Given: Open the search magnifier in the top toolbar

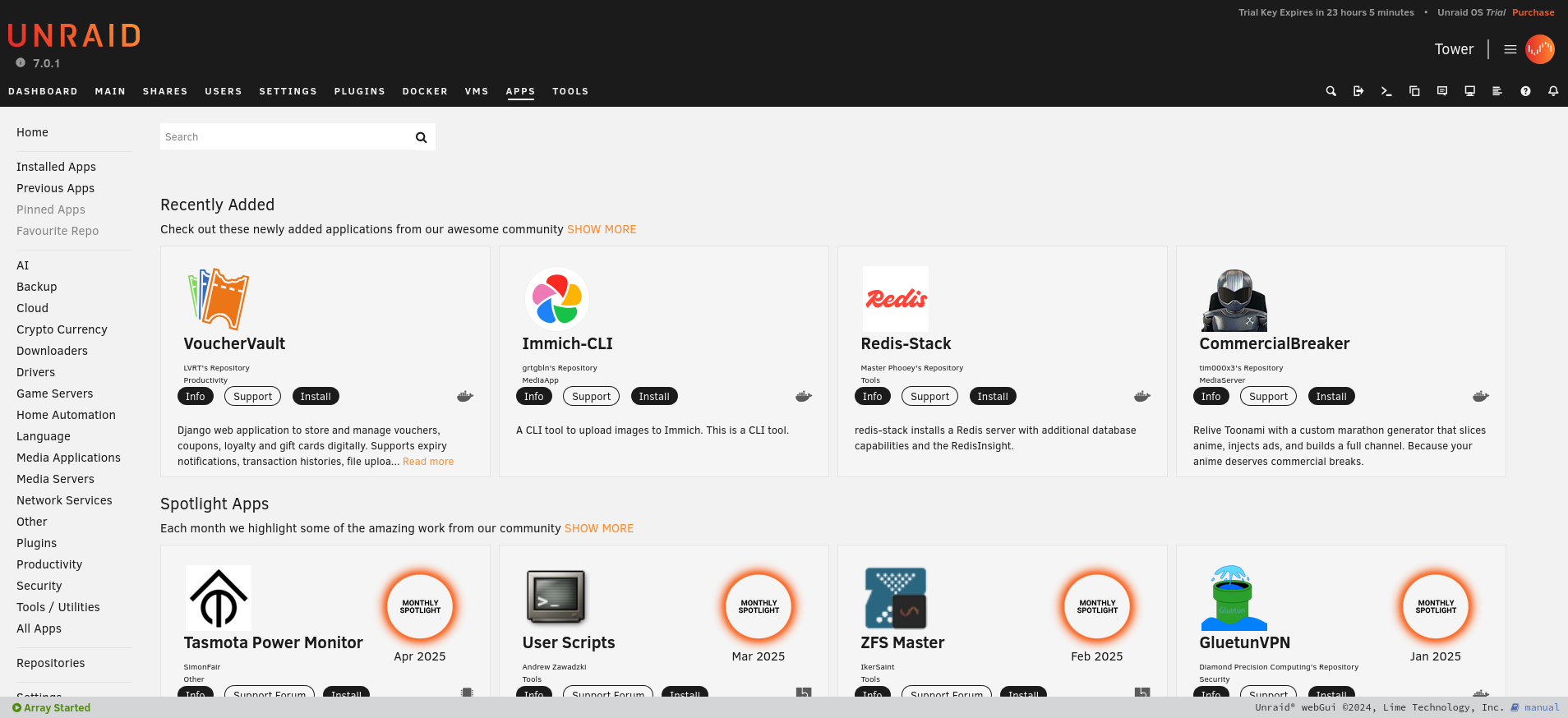Looking at the screenshot, I should (1330, 91).
